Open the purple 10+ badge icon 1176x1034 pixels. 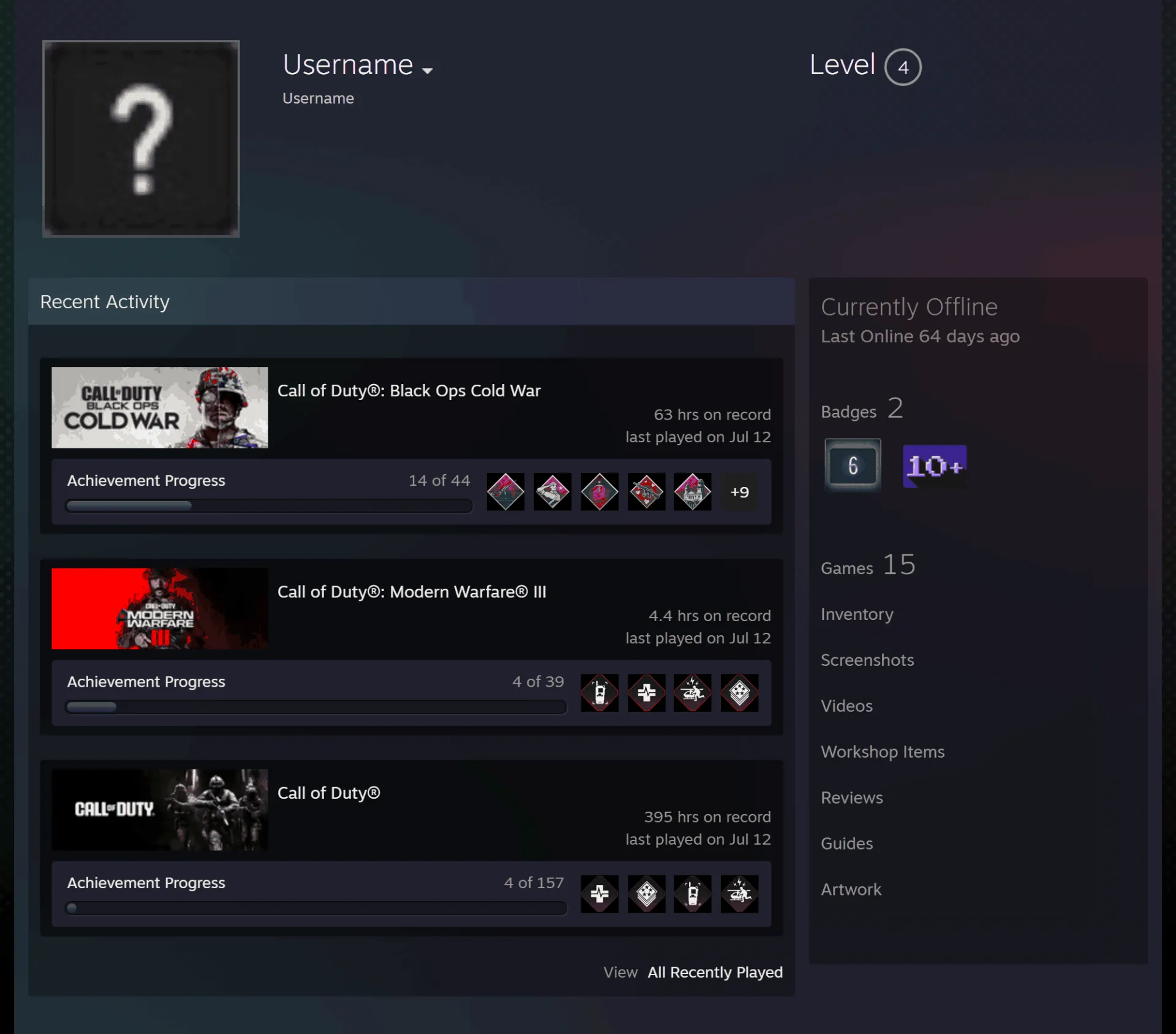point(935,466)
